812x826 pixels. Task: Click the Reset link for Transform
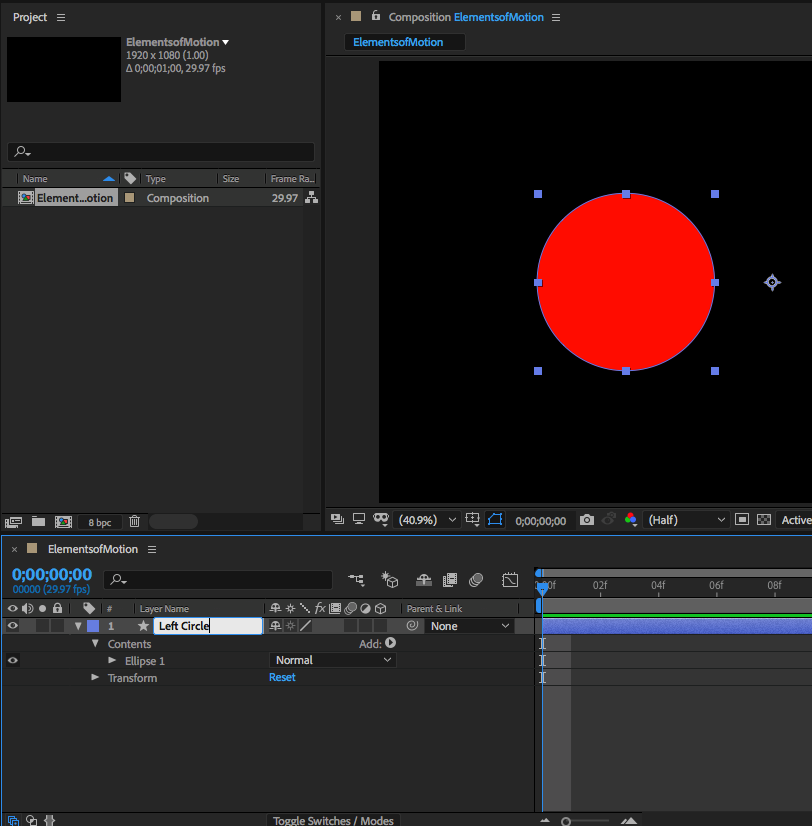[x=282, y=677]
